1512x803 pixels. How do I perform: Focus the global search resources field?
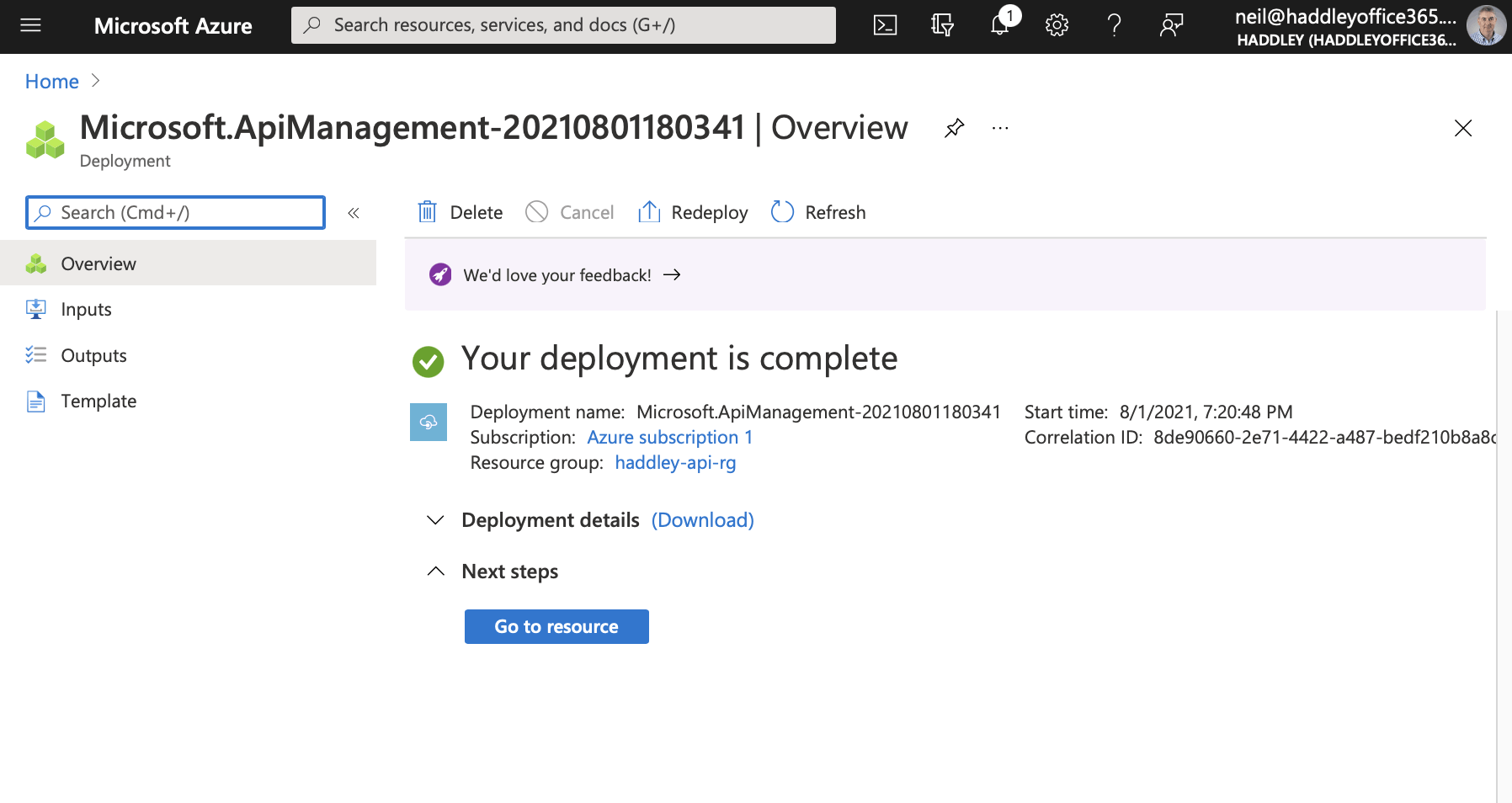pyautogui.click(x=563, y=25)
